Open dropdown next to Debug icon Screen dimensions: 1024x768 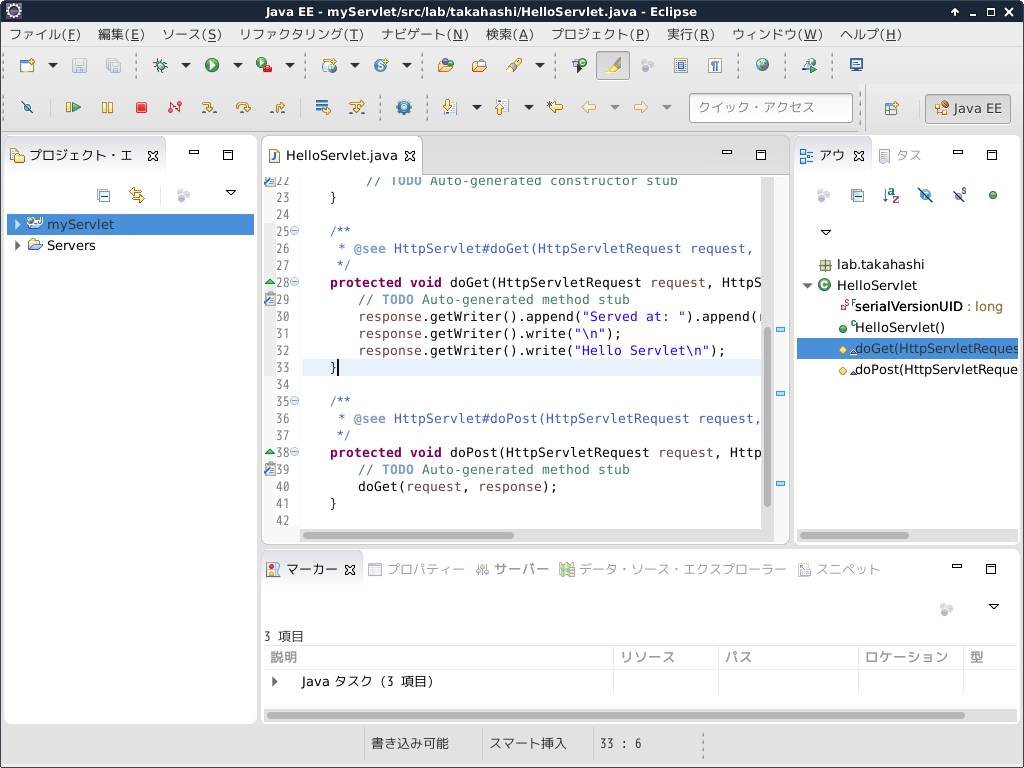185,65
